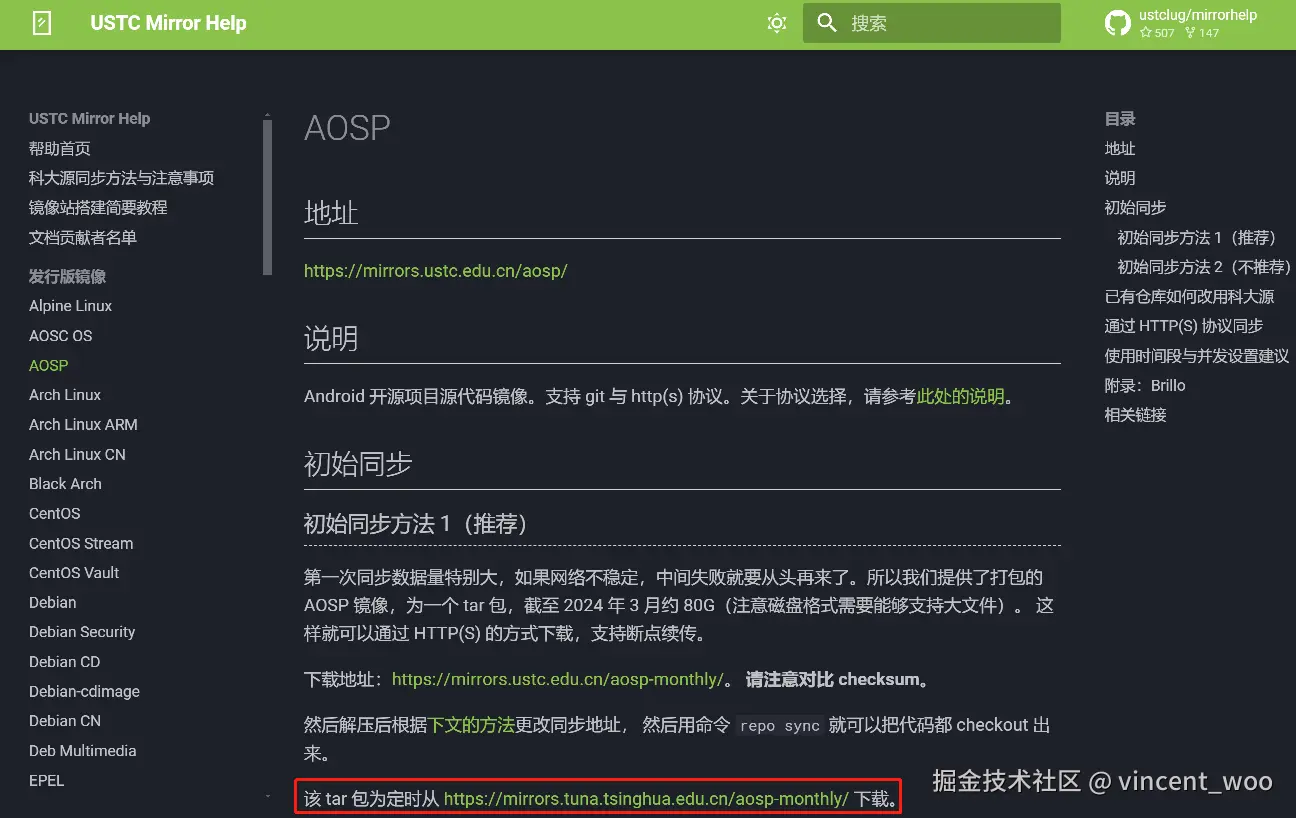Click the USTC Mirror Help logo icon
Image resolution: width=1296 pixels, height=818 pixels.
(x=42, y=23)
